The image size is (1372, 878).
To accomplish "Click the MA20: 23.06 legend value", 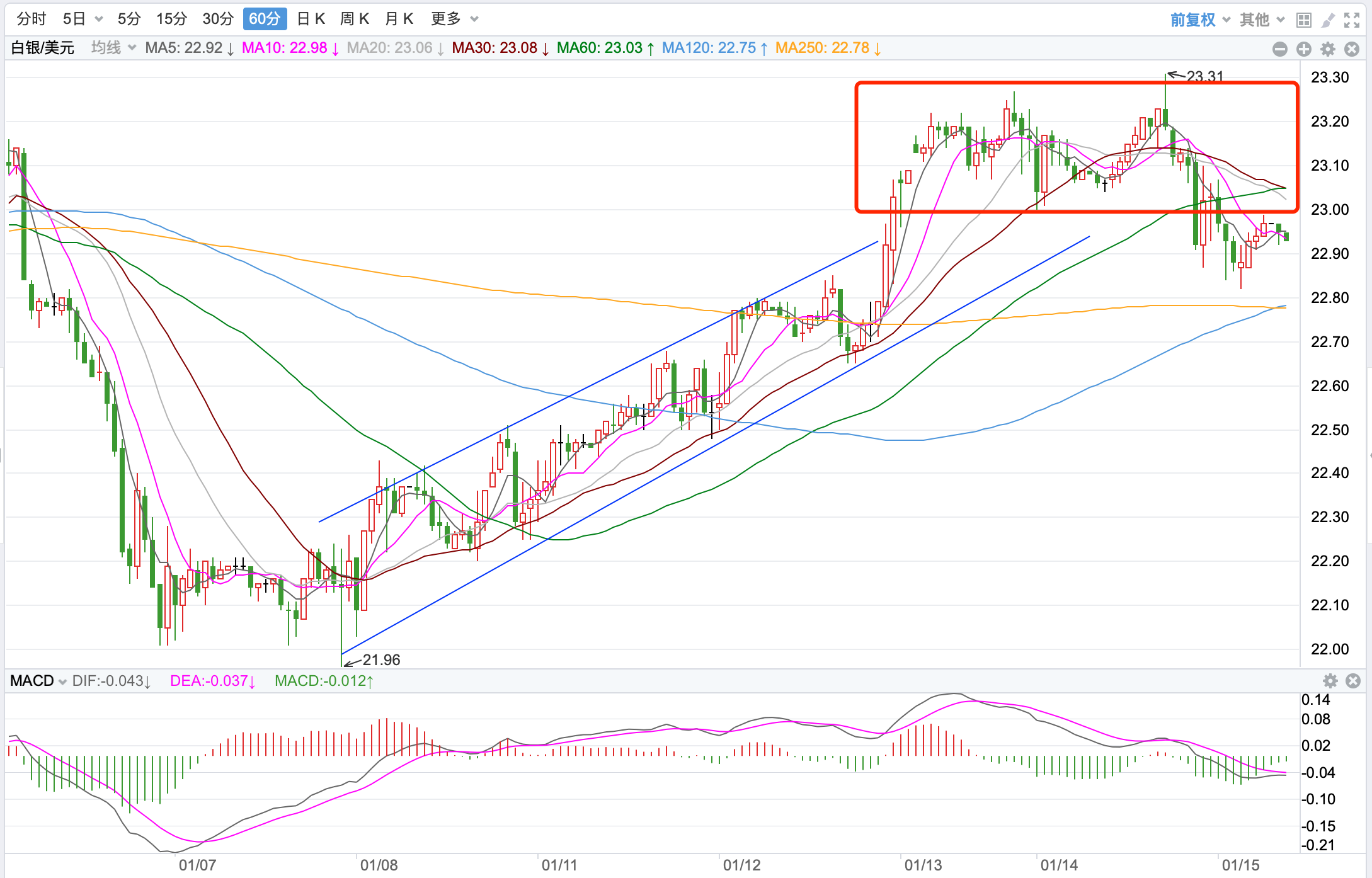I will click(x=396, y=48).
